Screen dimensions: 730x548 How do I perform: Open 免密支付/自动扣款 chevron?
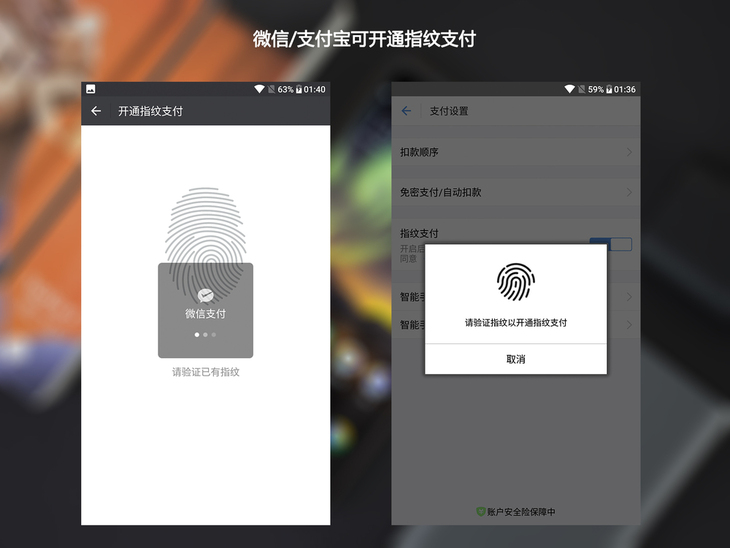coord(629,192)
